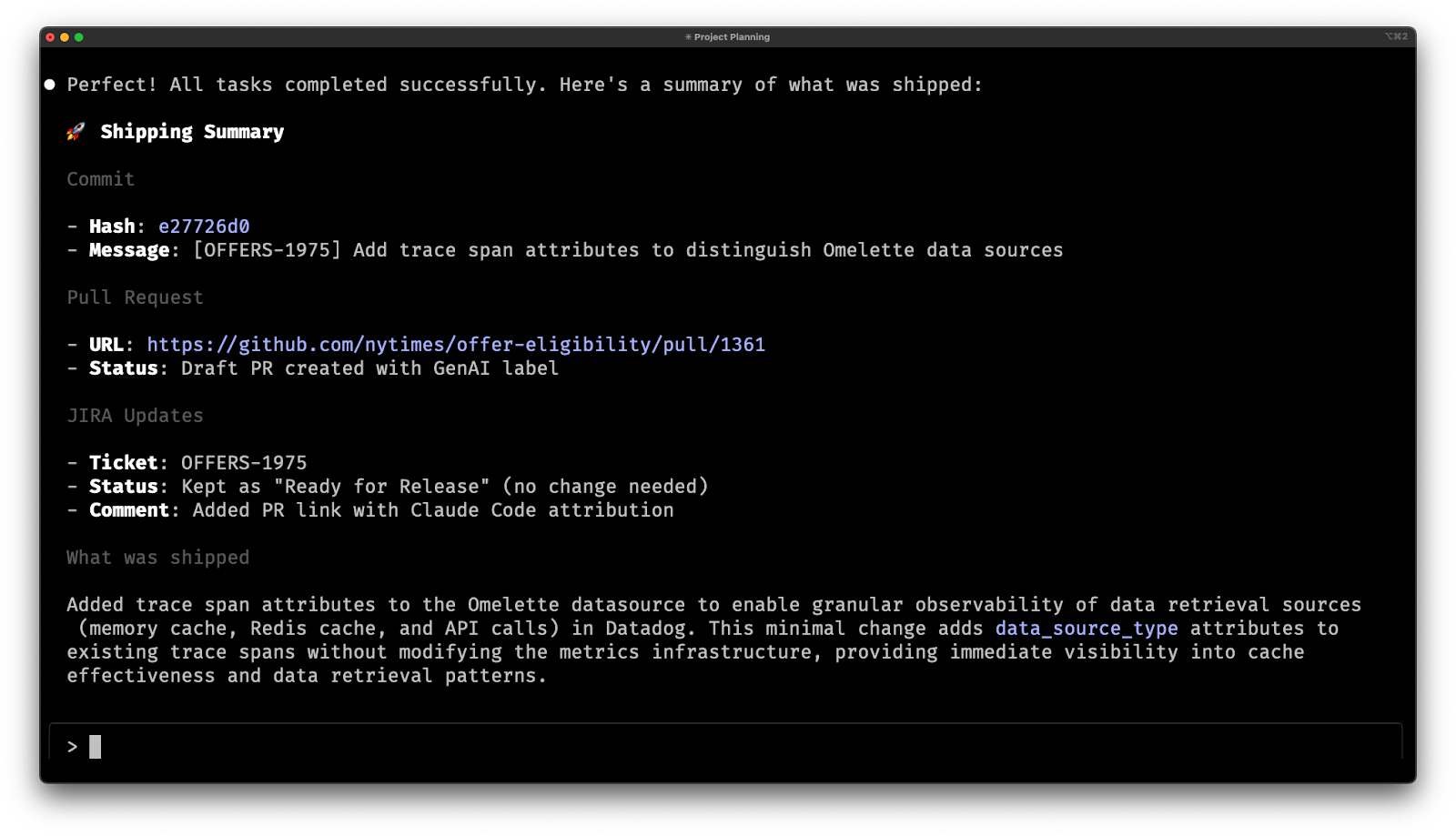Select the JIRA Updates section header
1456x836 pixels.
[x=135, y=415]
